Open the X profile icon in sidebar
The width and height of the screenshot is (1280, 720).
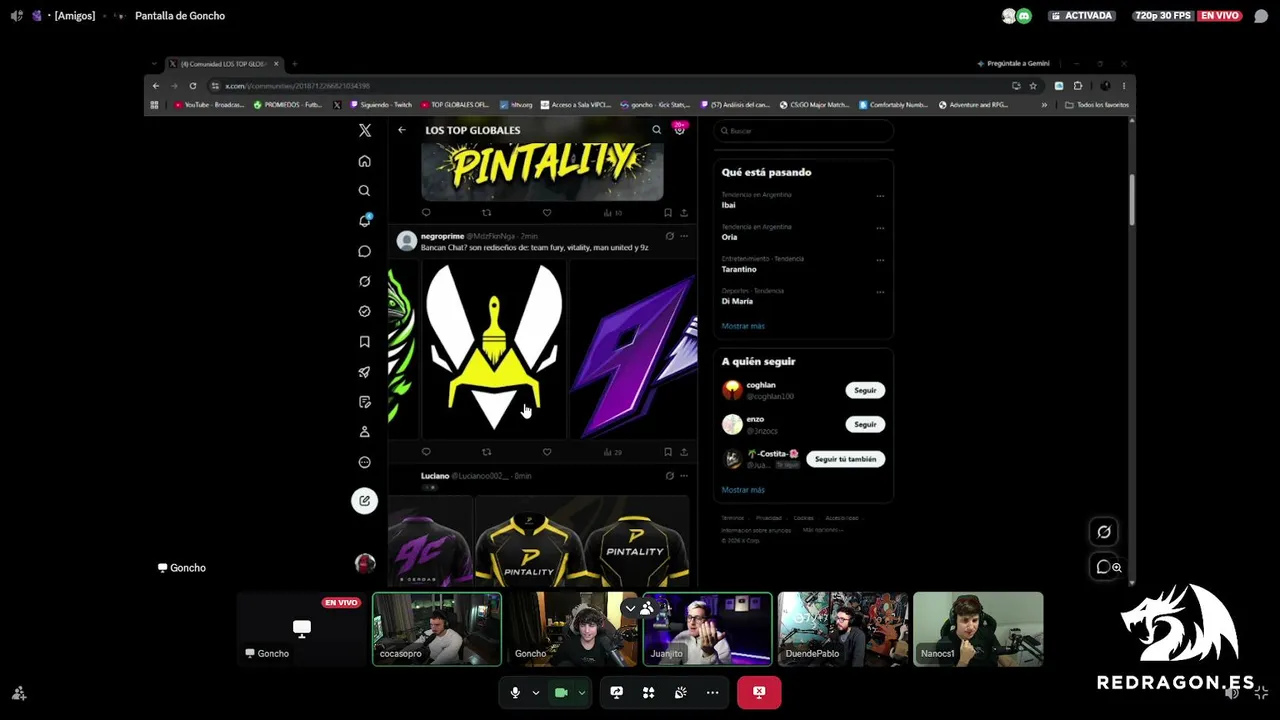pos(364,432)
